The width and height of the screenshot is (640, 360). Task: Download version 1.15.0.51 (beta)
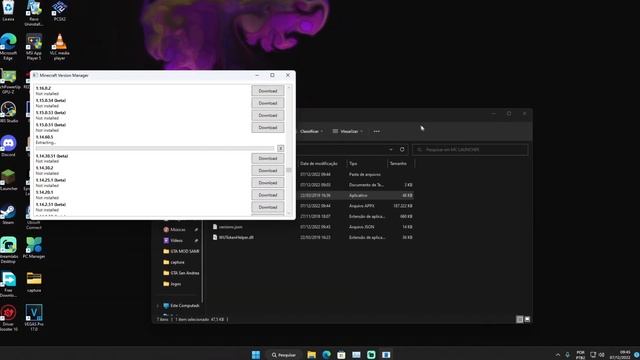268,127
